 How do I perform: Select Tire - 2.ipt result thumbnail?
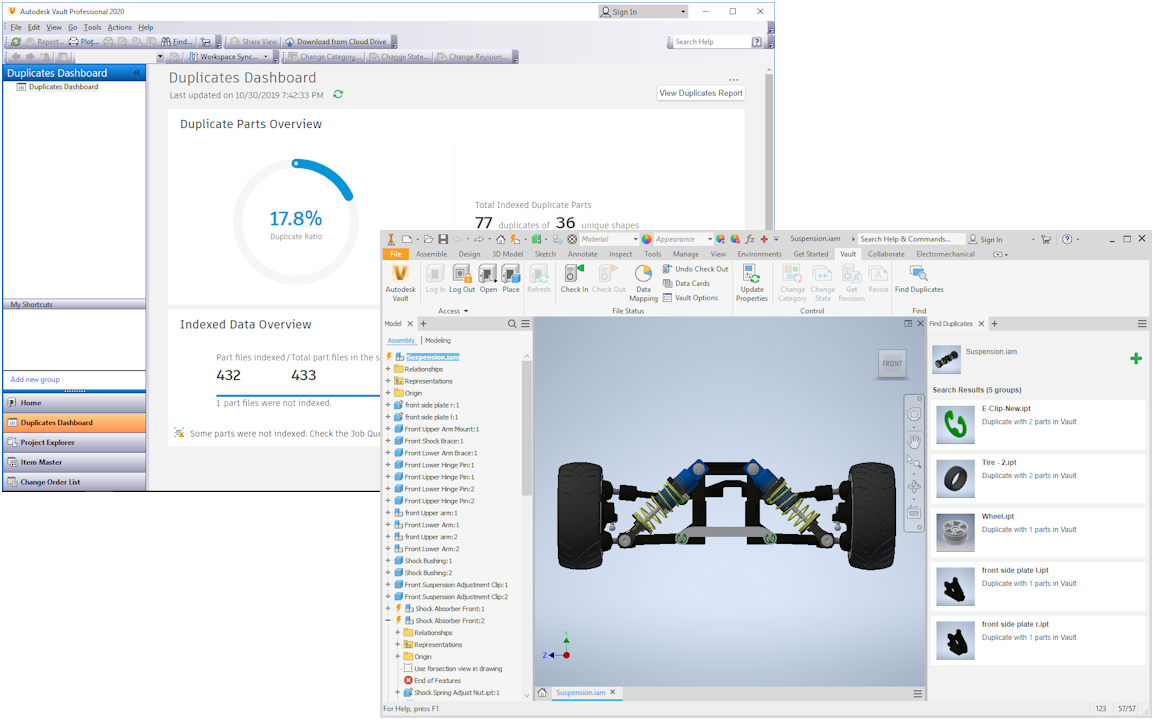point(955,478)
